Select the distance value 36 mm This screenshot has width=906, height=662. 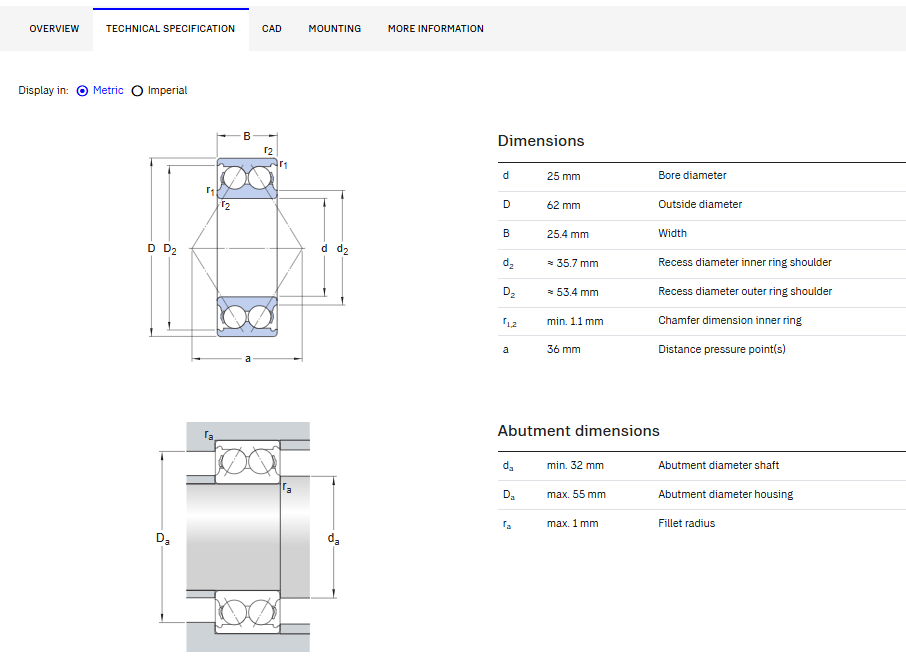coord(563,349)
